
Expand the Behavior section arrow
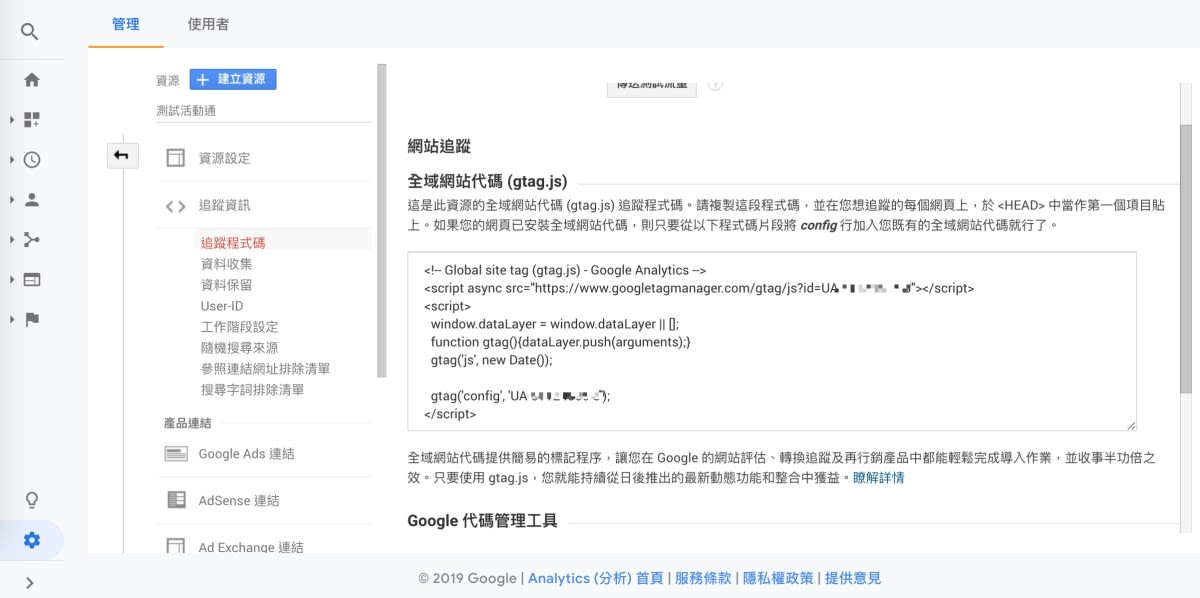12,280
